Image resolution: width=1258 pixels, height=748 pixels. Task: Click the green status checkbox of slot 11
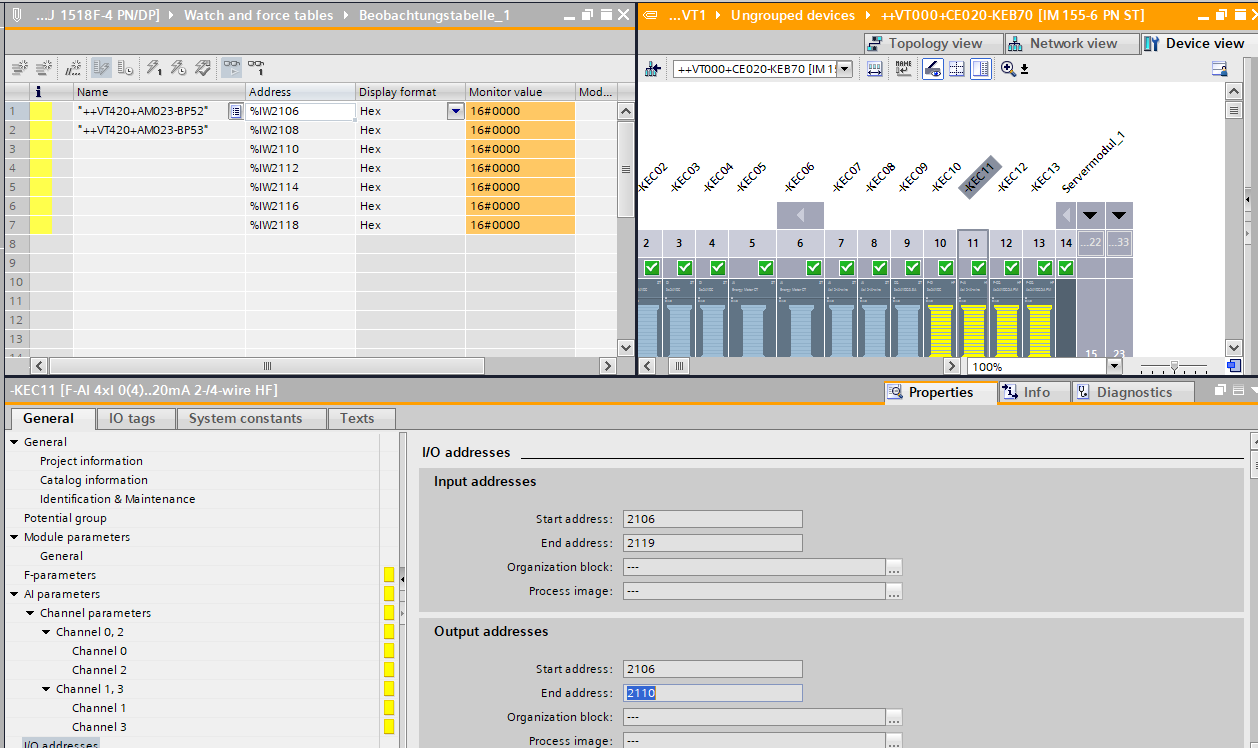pyautogui.click(x=978, y=268)
